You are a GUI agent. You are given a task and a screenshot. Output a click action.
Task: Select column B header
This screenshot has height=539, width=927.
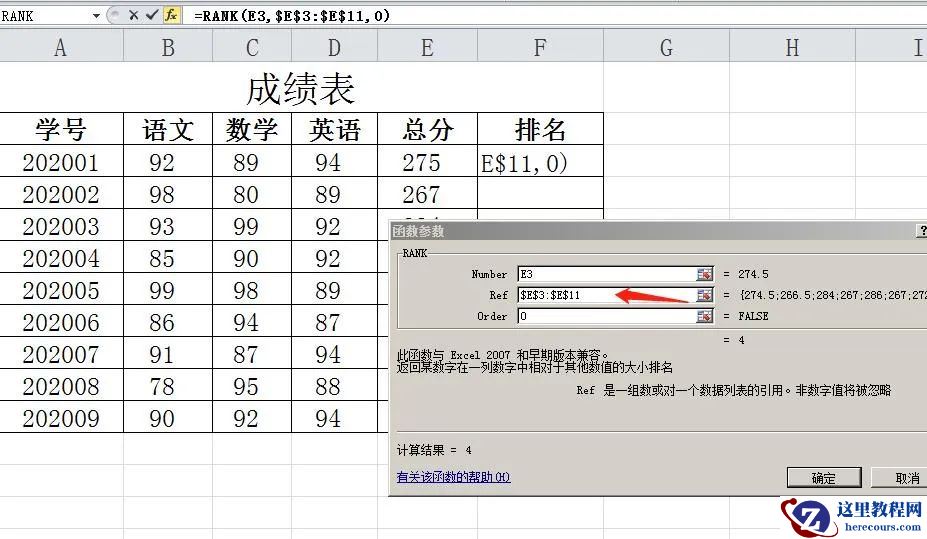(x=168, y=46)
